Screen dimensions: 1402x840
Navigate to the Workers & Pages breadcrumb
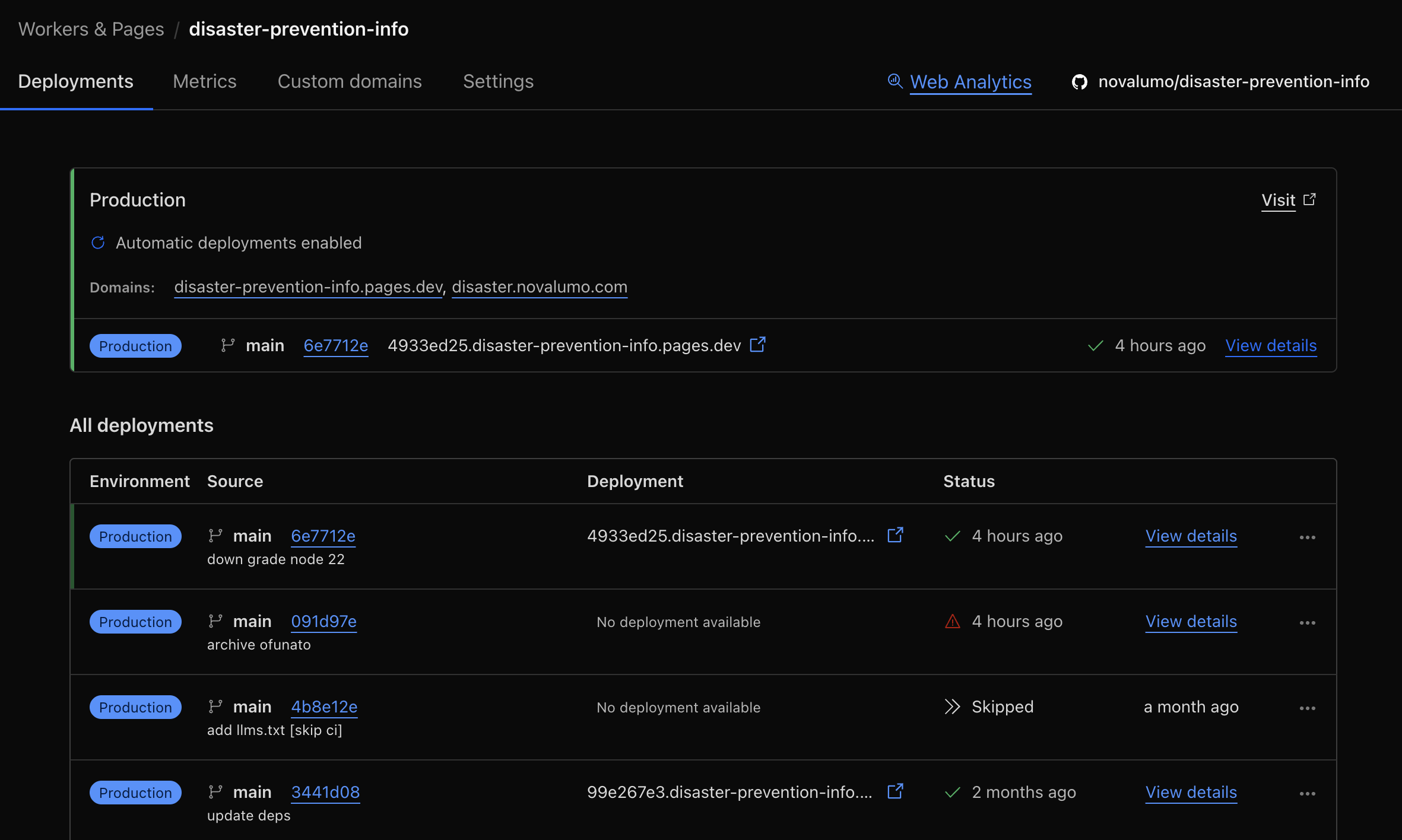click(91, 29)
